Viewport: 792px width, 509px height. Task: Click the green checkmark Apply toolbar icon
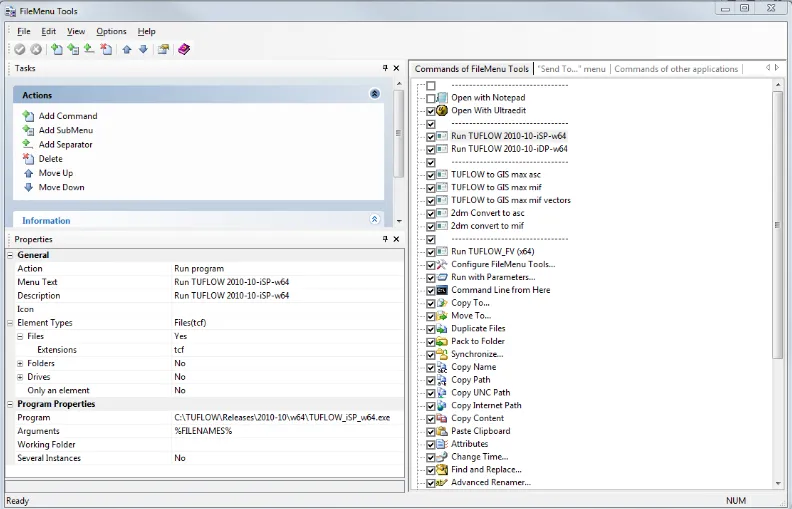pyautogui.click(x=20, y=49)
